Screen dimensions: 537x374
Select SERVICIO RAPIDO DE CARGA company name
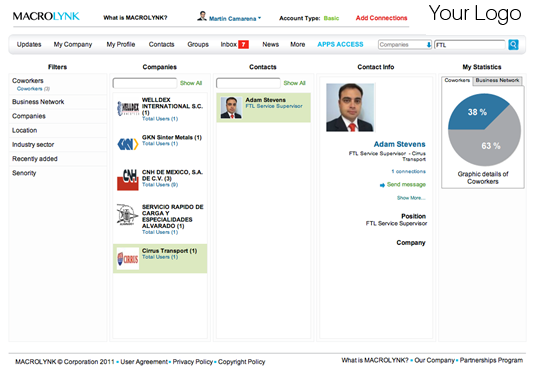click(173, 216)
